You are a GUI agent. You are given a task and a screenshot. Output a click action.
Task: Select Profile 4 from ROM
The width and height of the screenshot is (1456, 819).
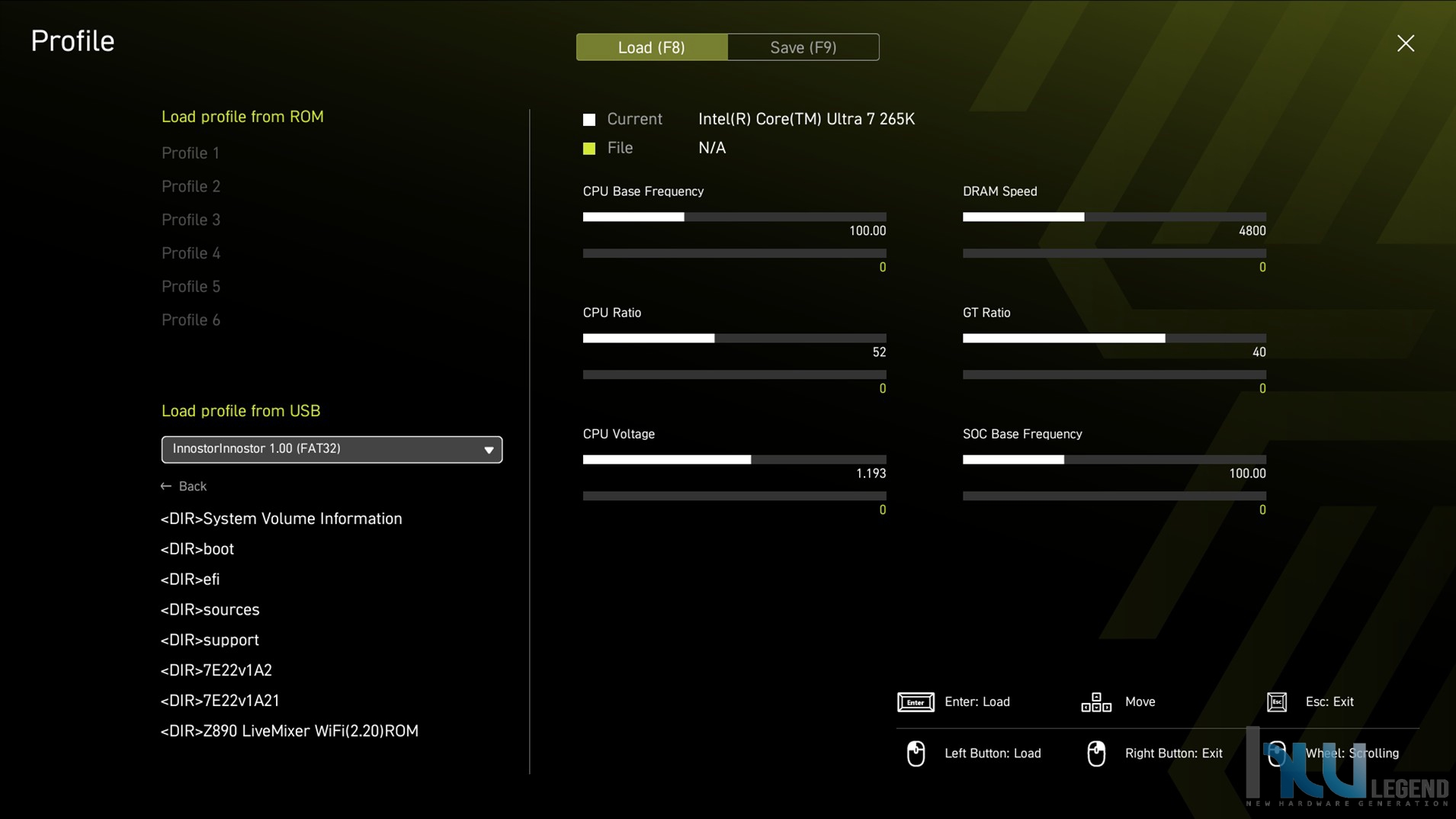[x=191, y=253]
